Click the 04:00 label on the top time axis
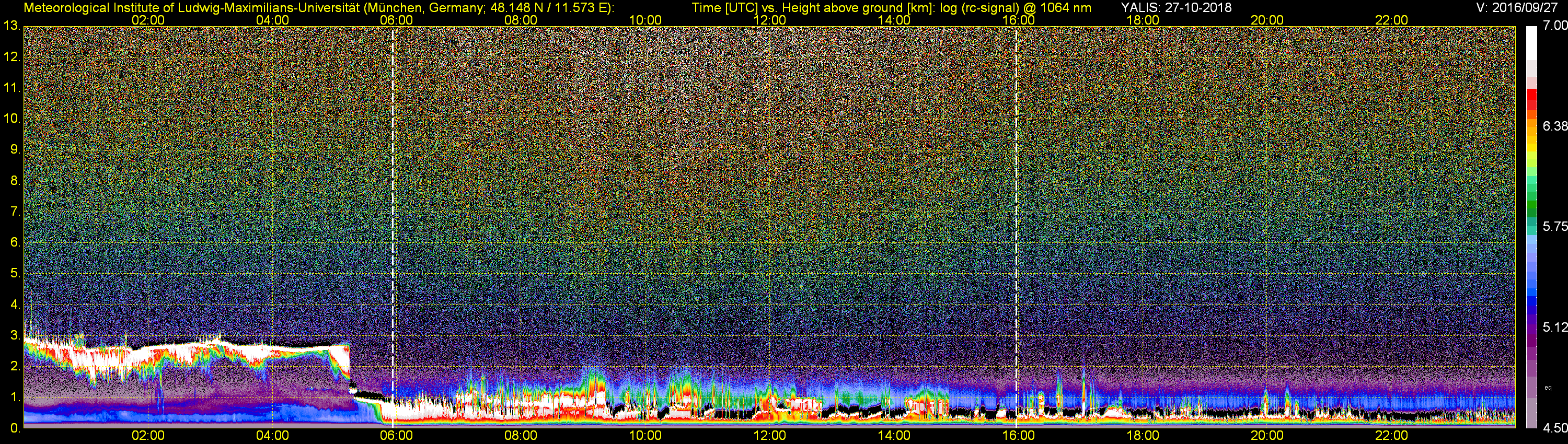 272,20
